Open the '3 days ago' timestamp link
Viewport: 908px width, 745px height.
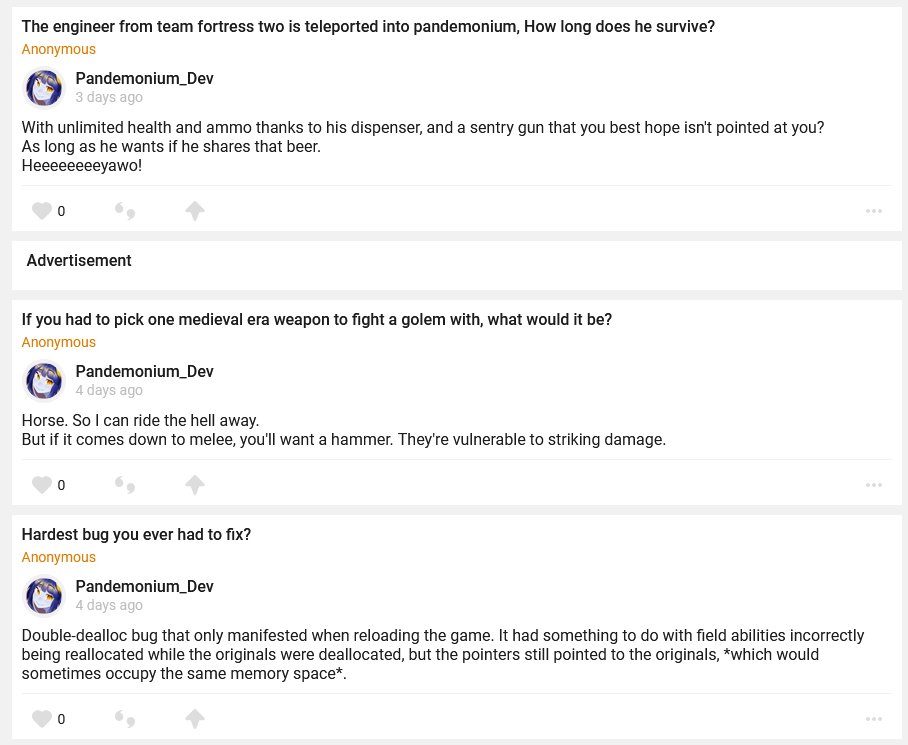pyautogui.click(x=109, y=98)
